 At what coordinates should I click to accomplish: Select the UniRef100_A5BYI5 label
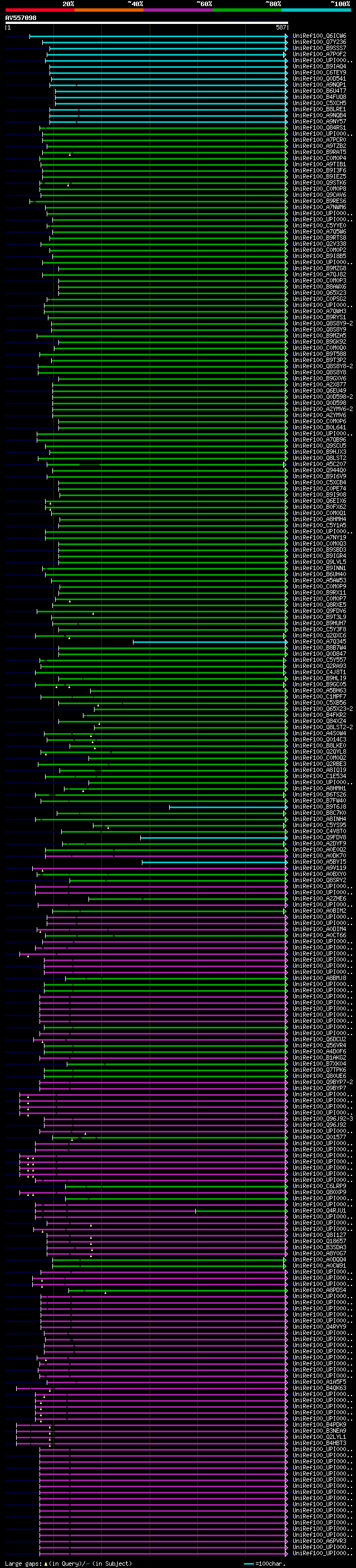(319, 862)
